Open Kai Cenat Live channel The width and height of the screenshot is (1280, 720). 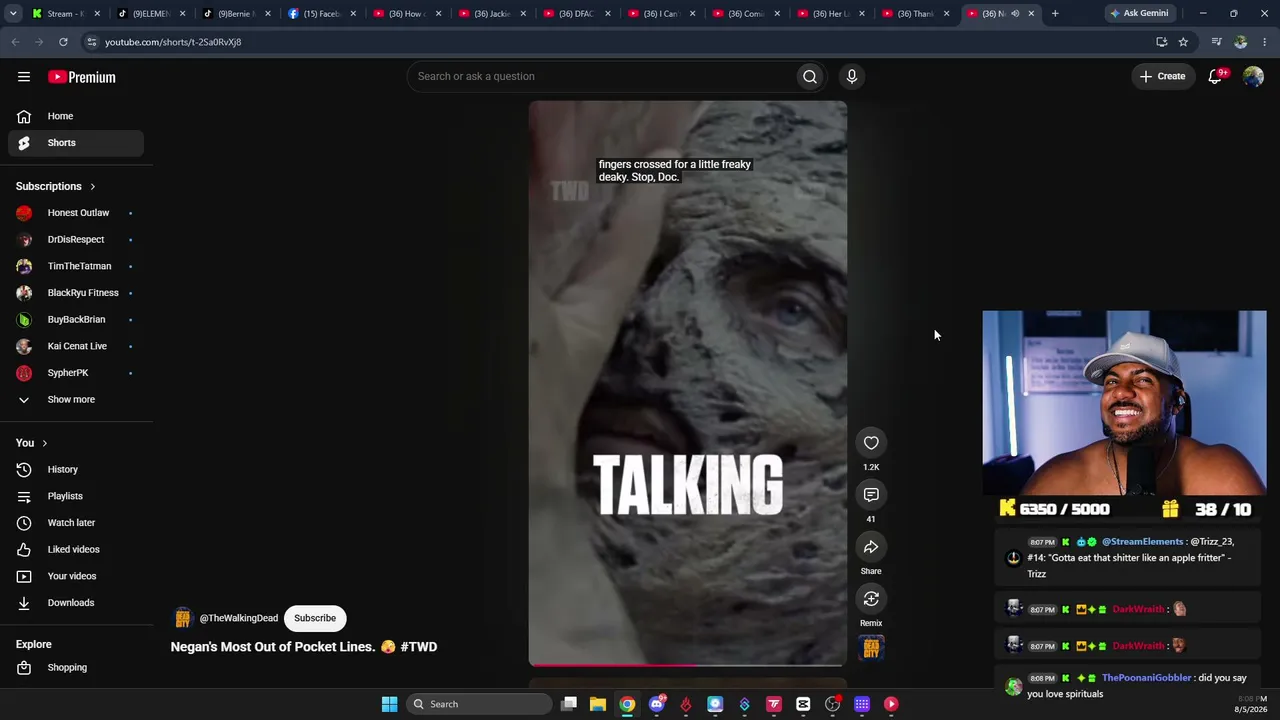pyautogui.click(x=76, y=346)
